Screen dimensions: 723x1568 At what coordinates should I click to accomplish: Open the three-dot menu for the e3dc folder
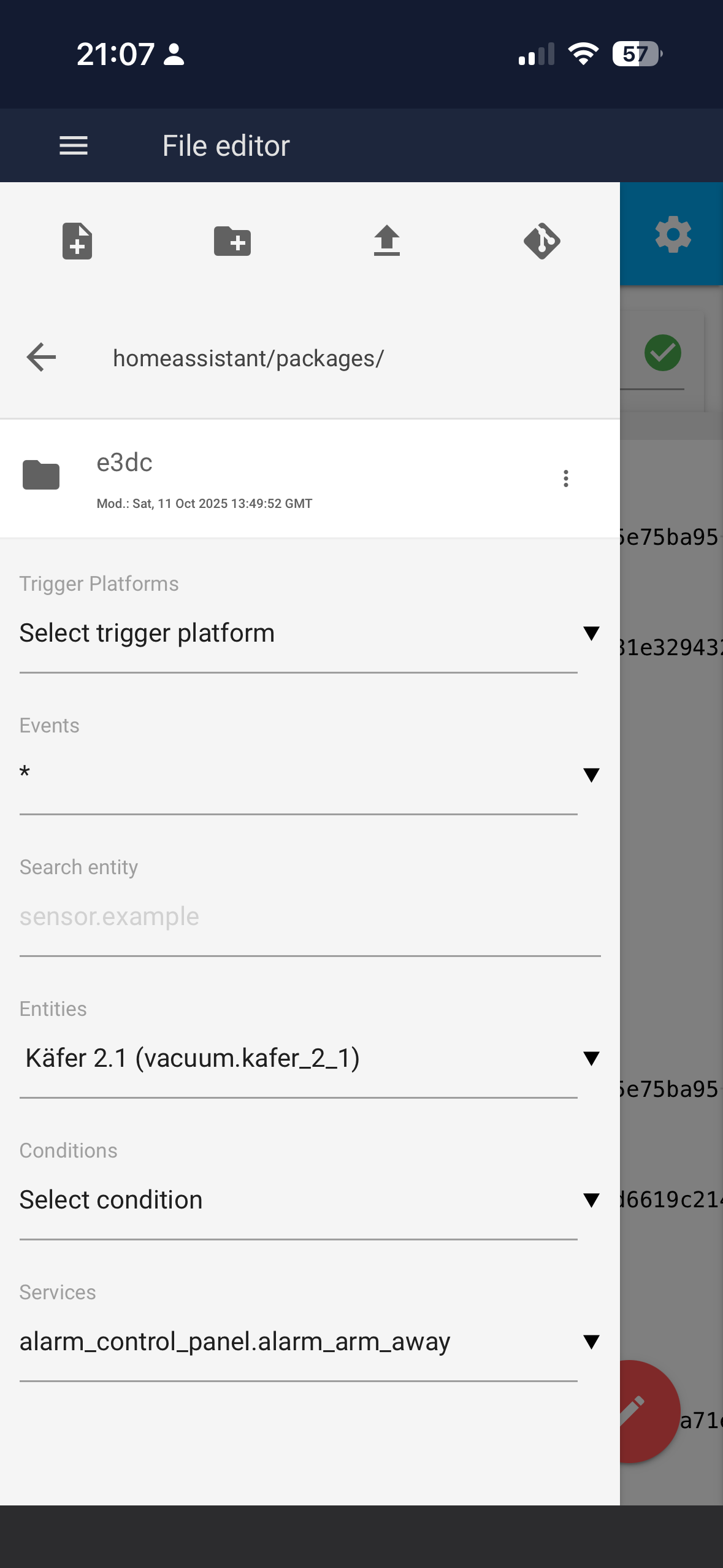(x=566, y=478)
